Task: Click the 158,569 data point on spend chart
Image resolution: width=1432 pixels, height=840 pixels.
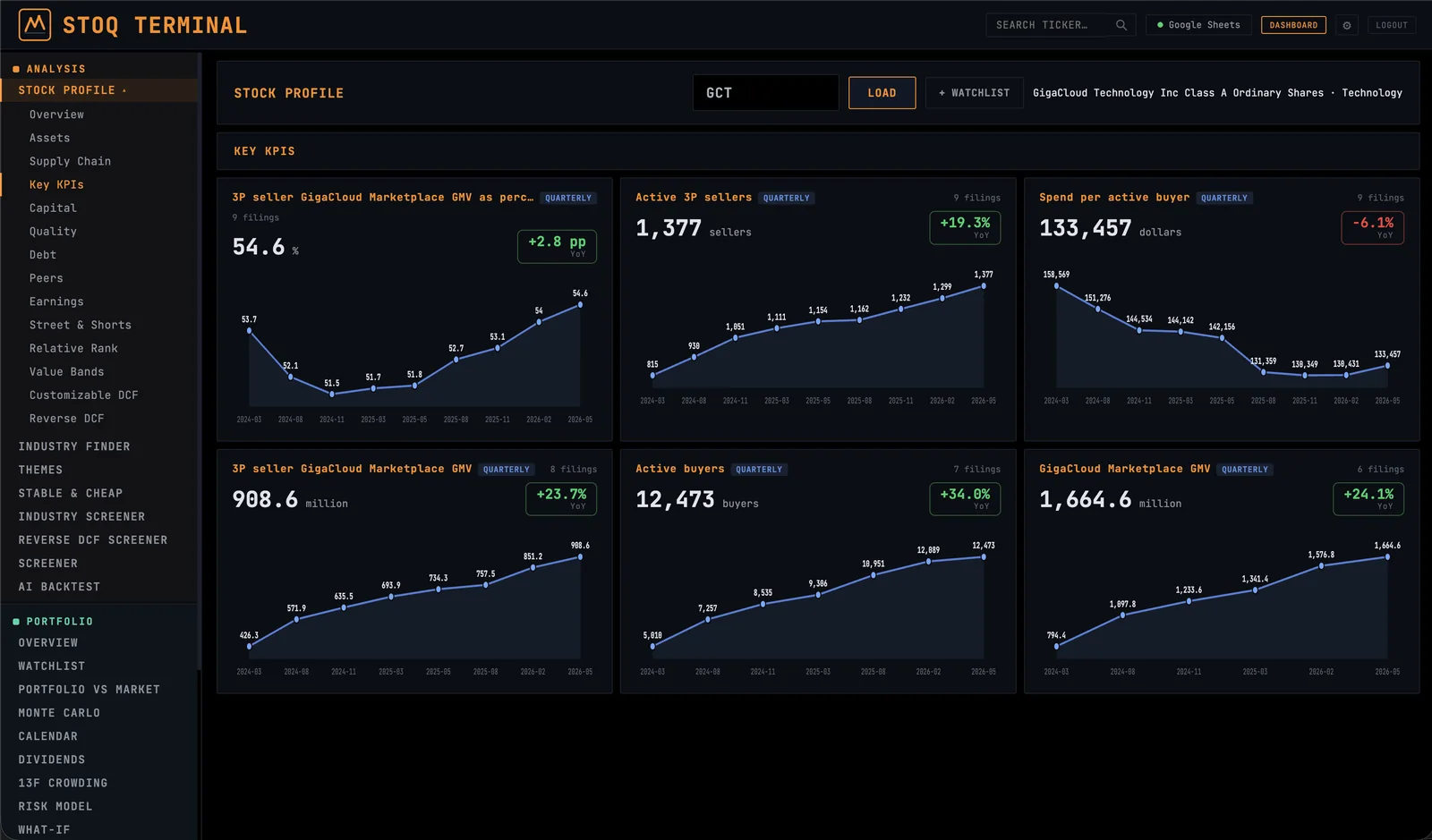Action: tap(1056, 286)
